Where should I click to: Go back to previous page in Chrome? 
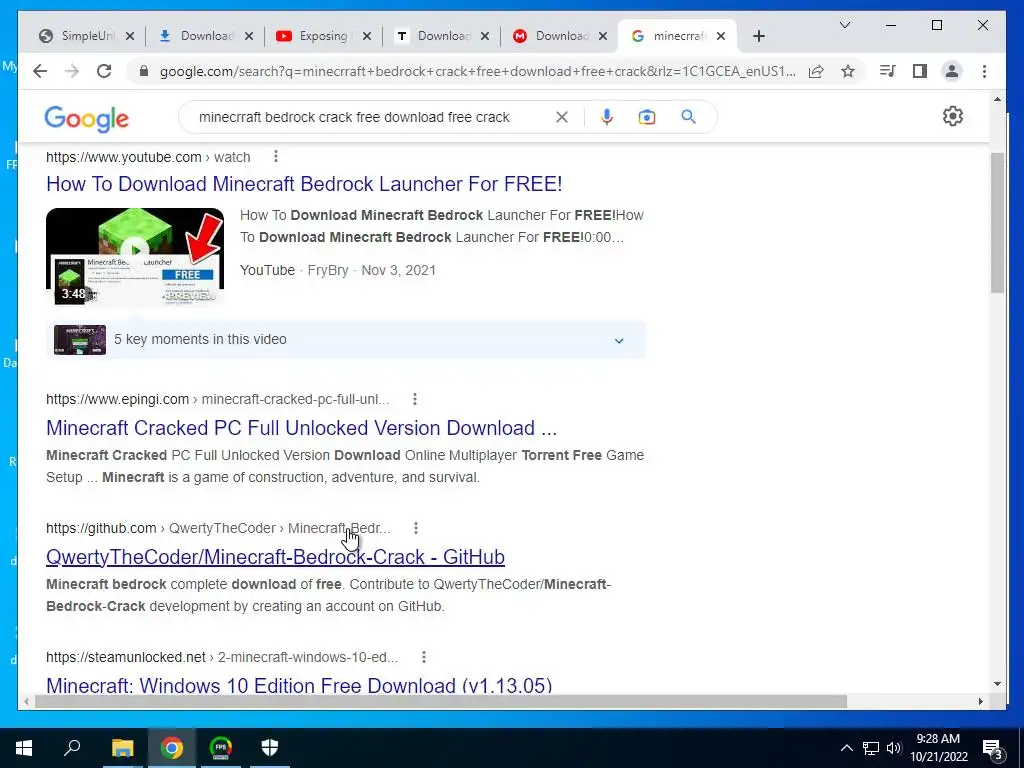40,71
